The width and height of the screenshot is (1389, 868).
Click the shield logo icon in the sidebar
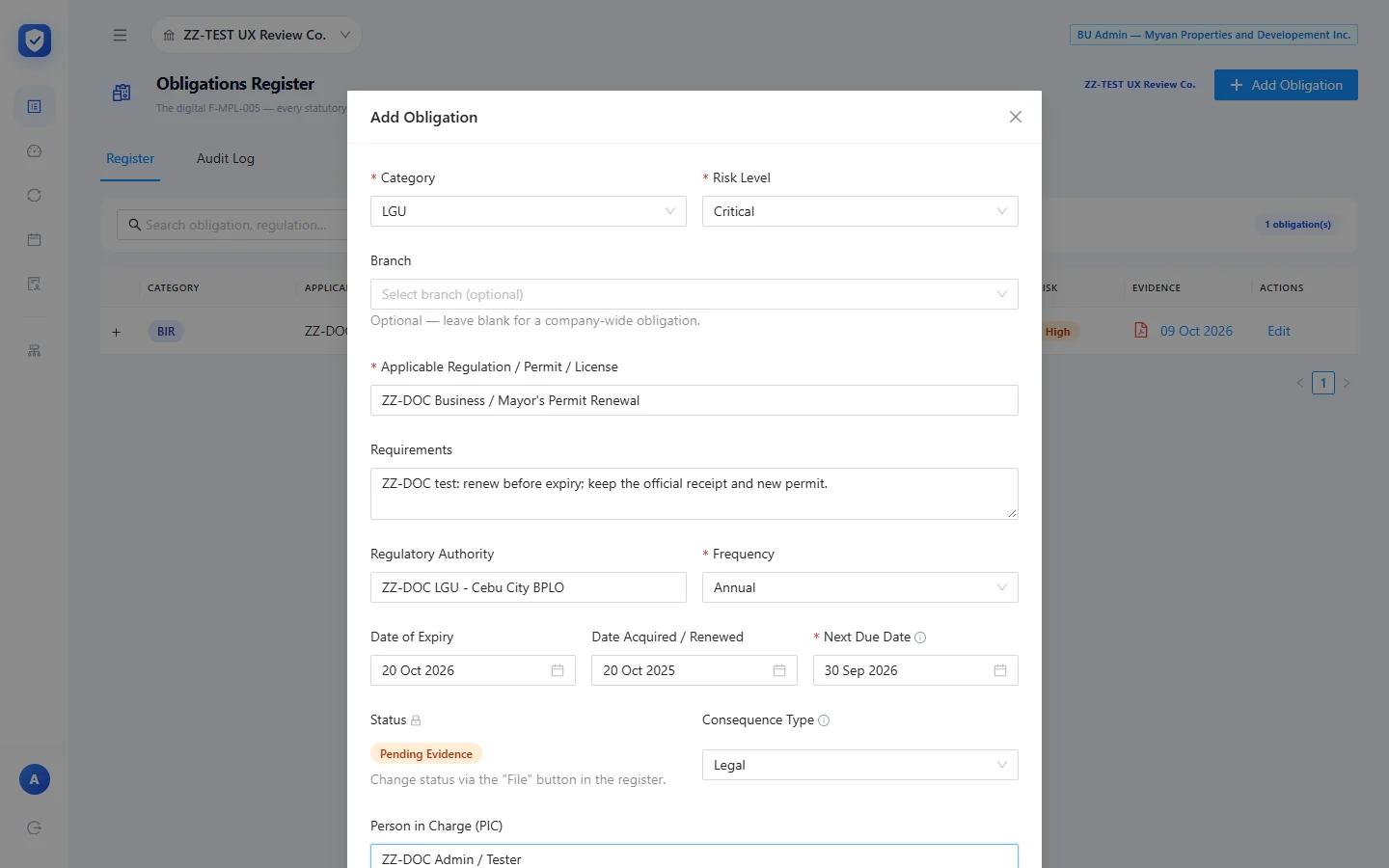(x=35, y=41)
